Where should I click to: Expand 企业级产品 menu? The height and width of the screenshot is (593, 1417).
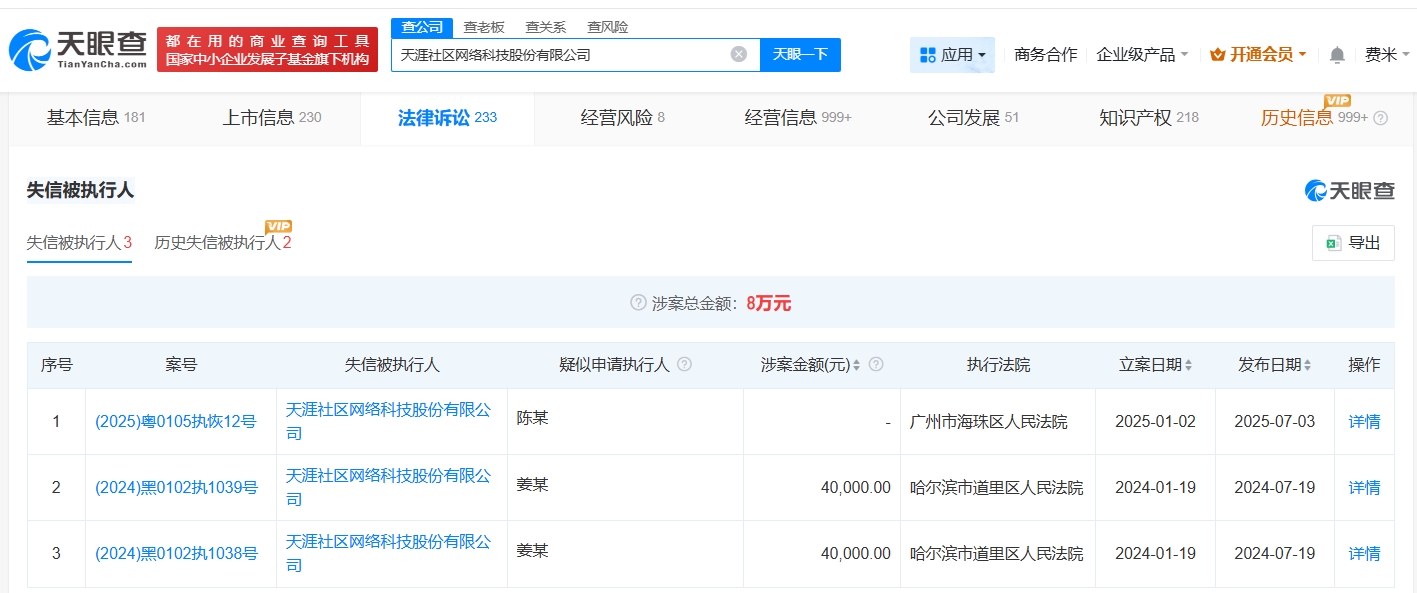click(1142, 54)
